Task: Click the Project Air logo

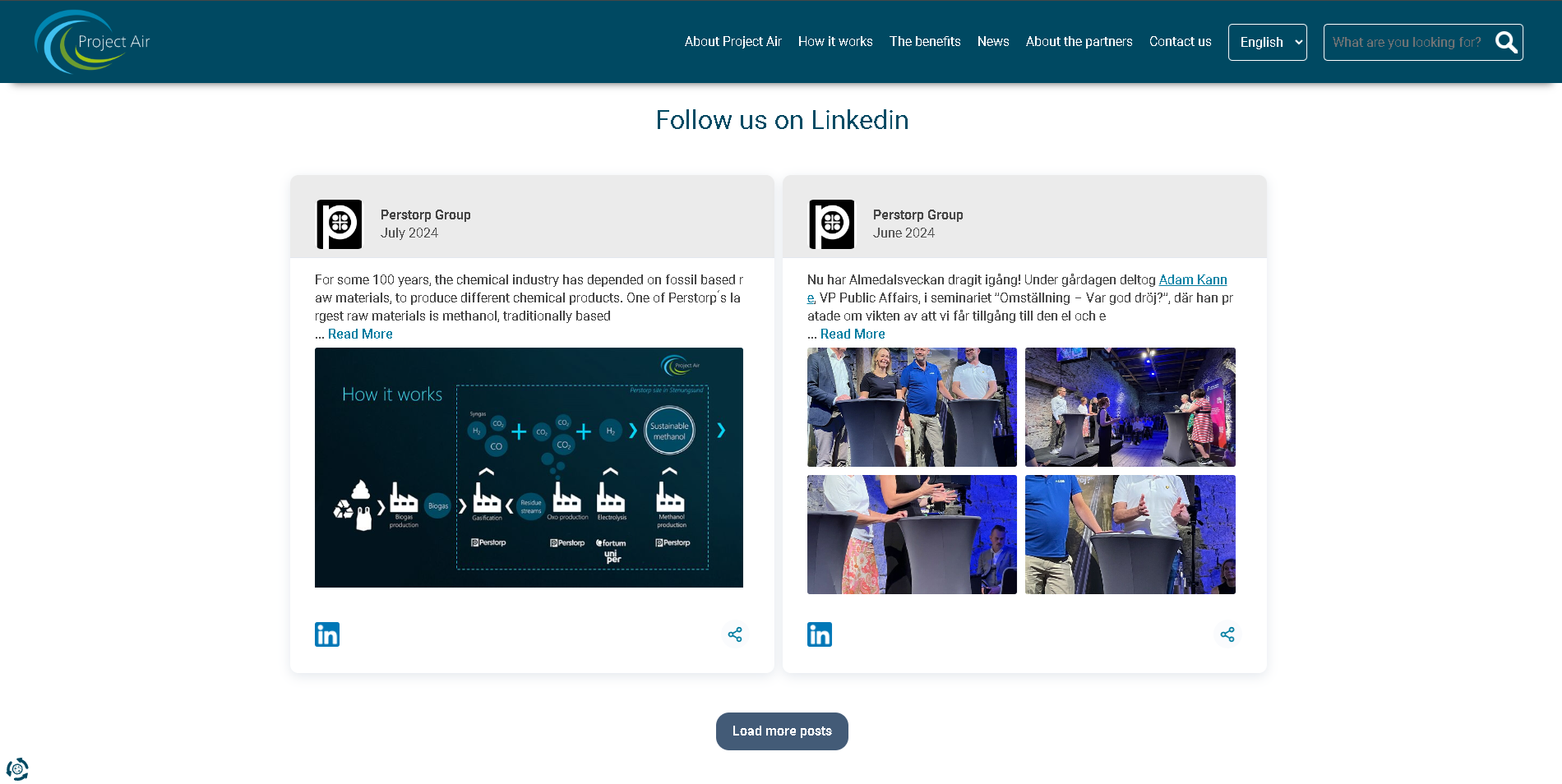Action: click(92, 41)
